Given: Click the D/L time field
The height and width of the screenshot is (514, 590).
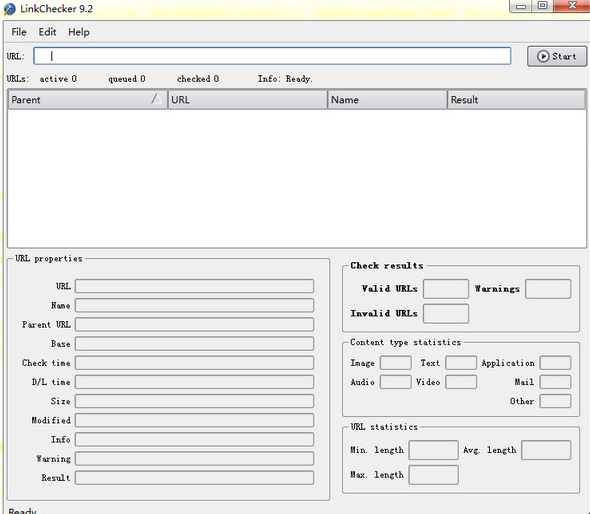Looking at the screenshot, I should [x=194, y=382].
